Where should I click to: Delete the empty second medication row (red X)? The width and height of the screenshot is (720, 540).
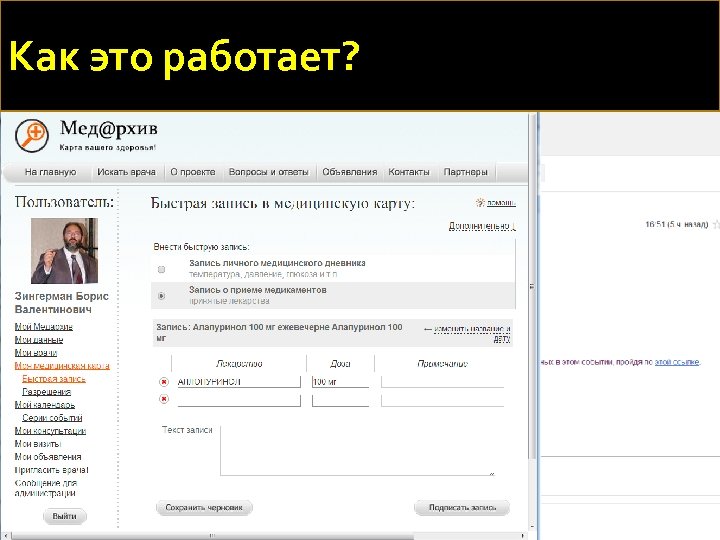click(x=163, y=399)
